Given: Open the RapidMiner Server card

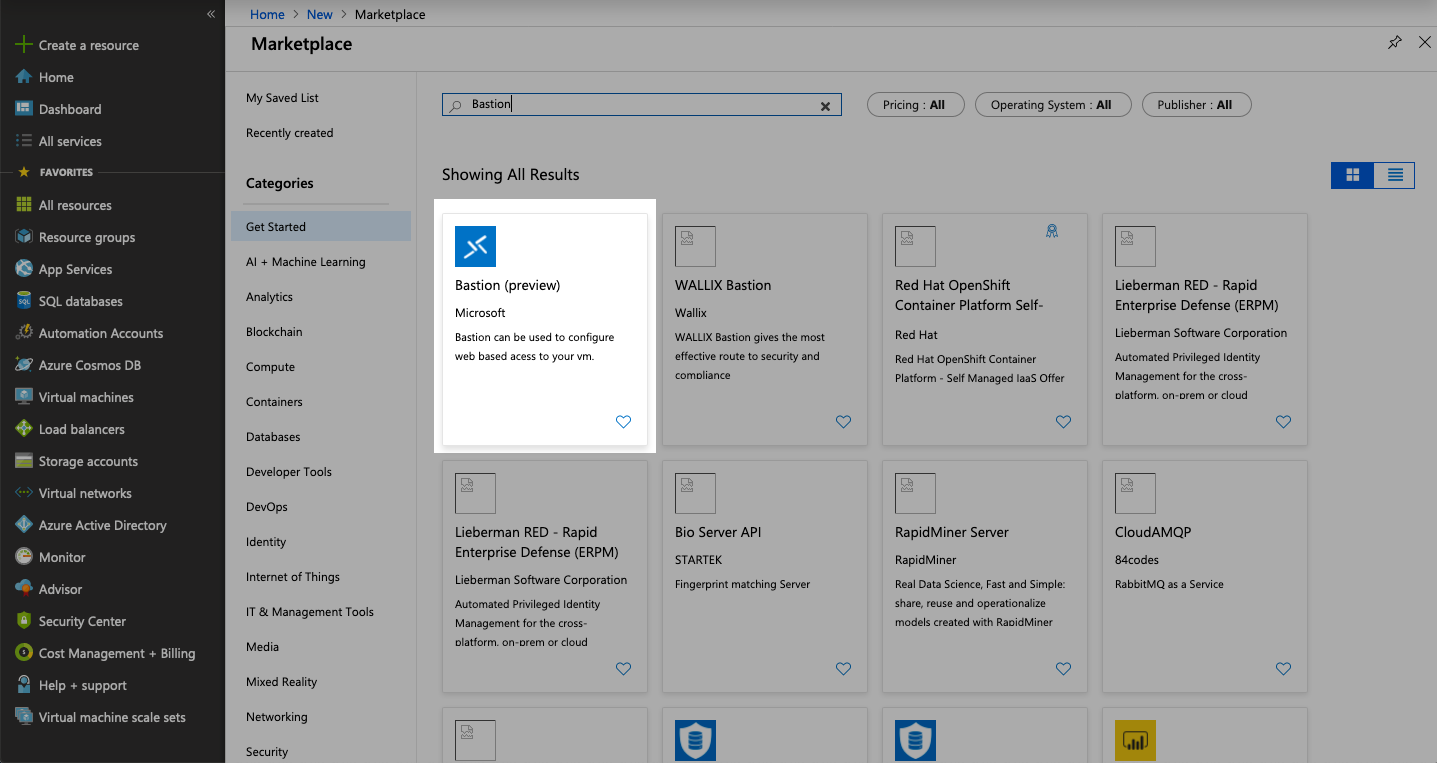Looking at the screenshot, I should pyautogui.click(x=985, y=576).
